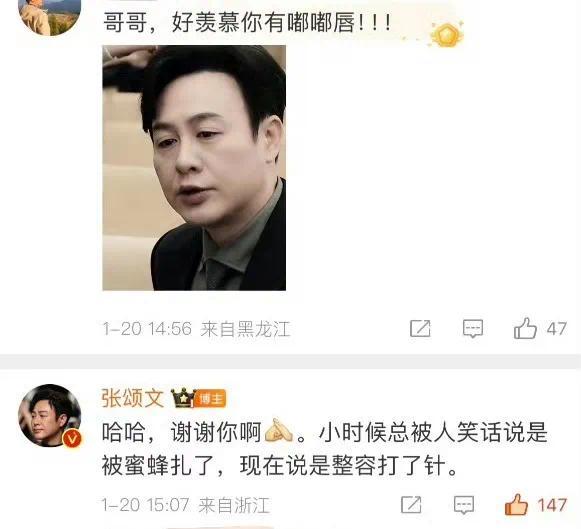Click the hands emoji in 张颂文 reply
Image resolution: width=581 pixels, height=529 pixels.
point(279,431)
